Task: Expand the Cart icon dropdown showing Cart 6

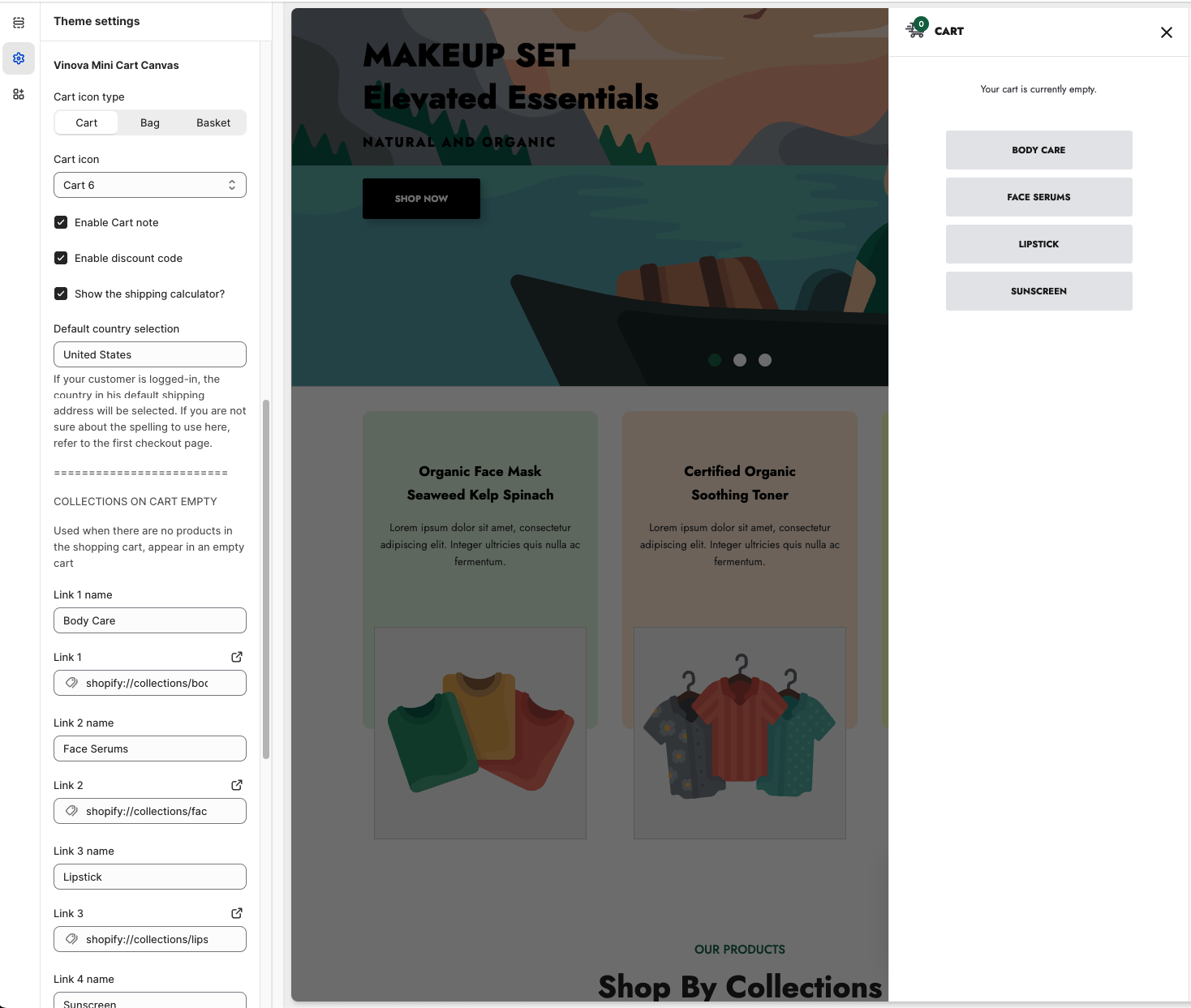Action: point(150,185)
